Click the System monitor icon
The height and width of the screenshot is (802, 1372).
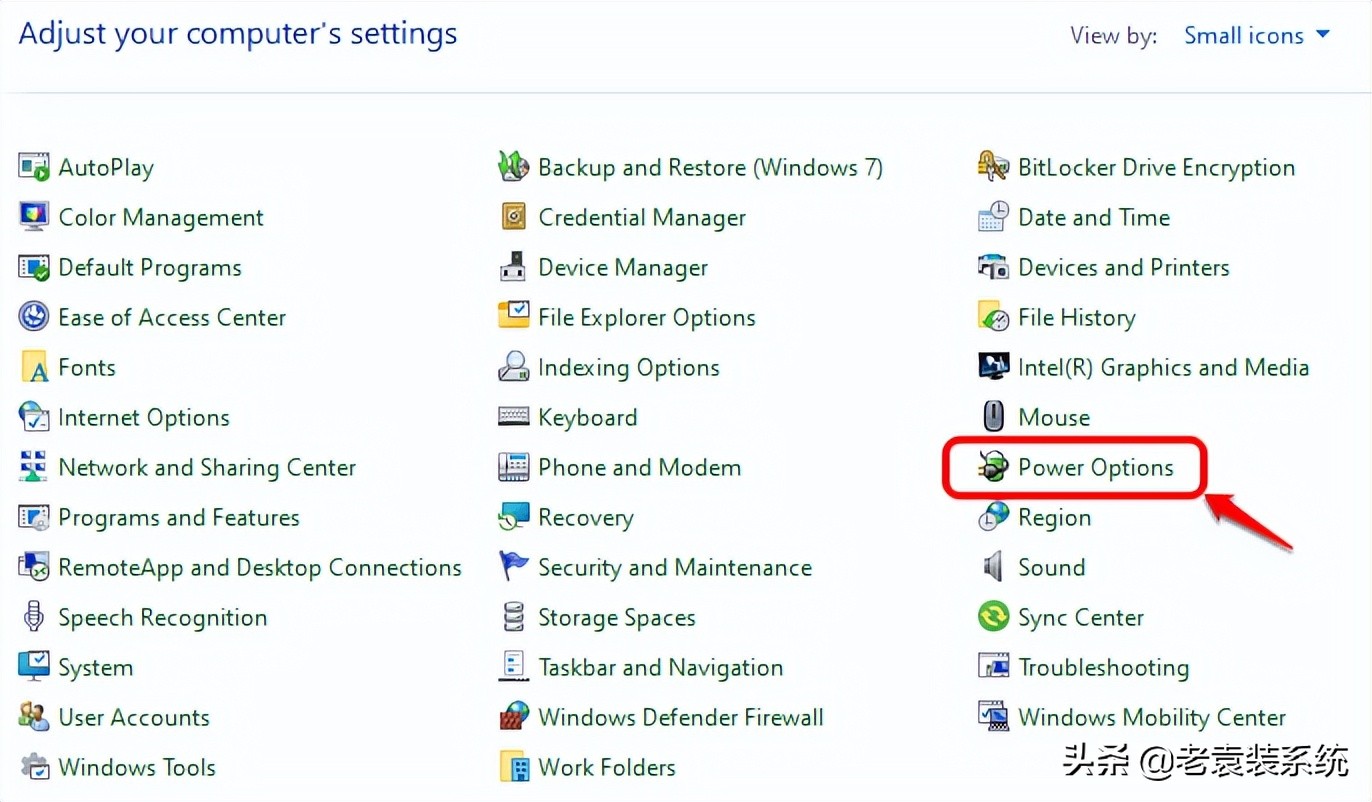[x=34, y=667]
